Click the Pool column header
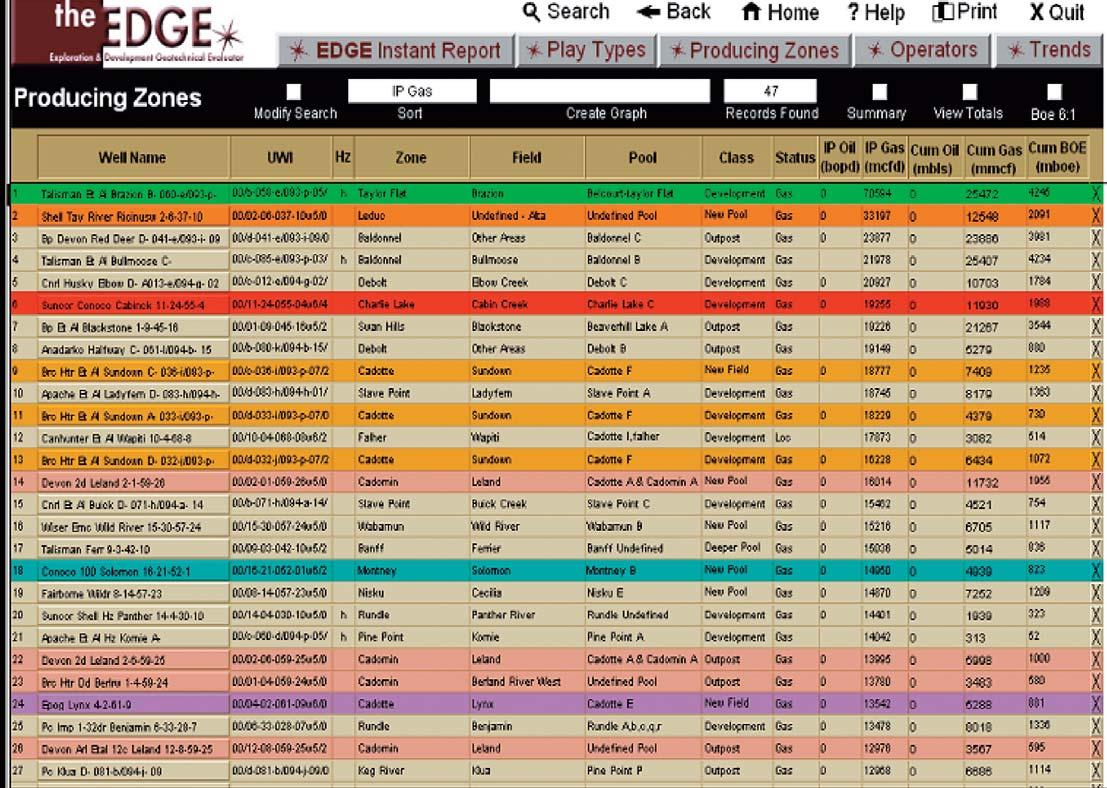The height and width of the screenshot is (788, 1107). click(x=642, y=157)
